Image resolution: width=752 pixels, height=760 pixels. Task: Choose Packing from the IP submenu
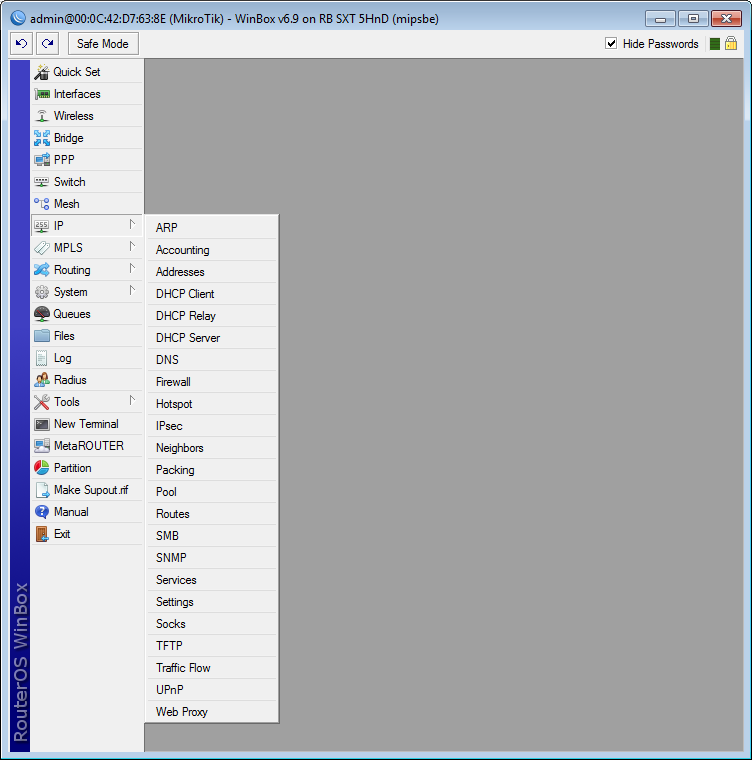[212, 470]
